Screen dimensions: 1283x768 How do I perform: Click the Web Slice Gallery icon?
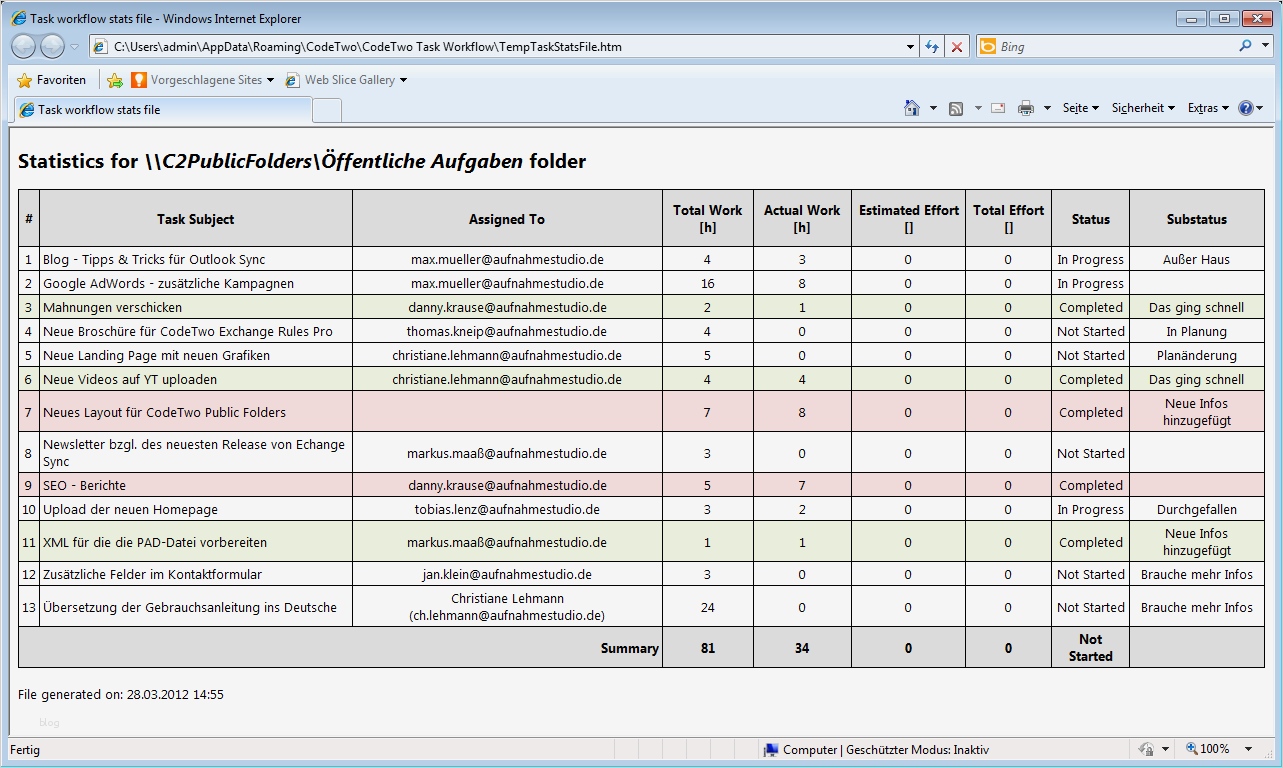click(291, 80)
